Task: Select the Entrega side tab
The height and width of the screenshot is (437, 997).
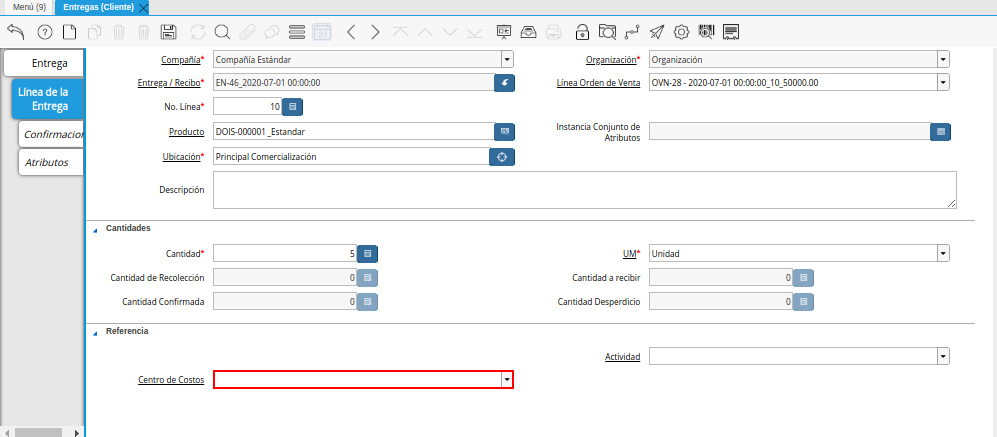Action: click(x=44, y=64)
